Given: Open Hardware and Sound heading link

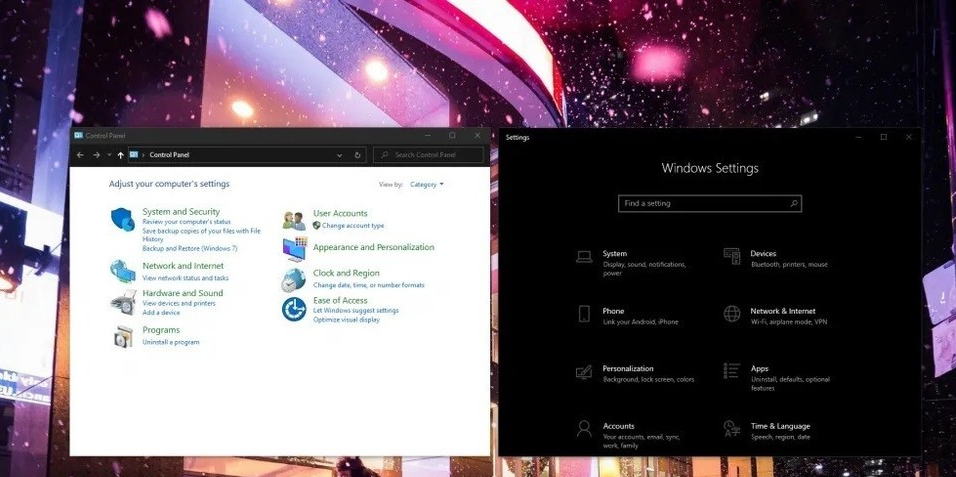Looking at the screenshot, I should point(183,293).
